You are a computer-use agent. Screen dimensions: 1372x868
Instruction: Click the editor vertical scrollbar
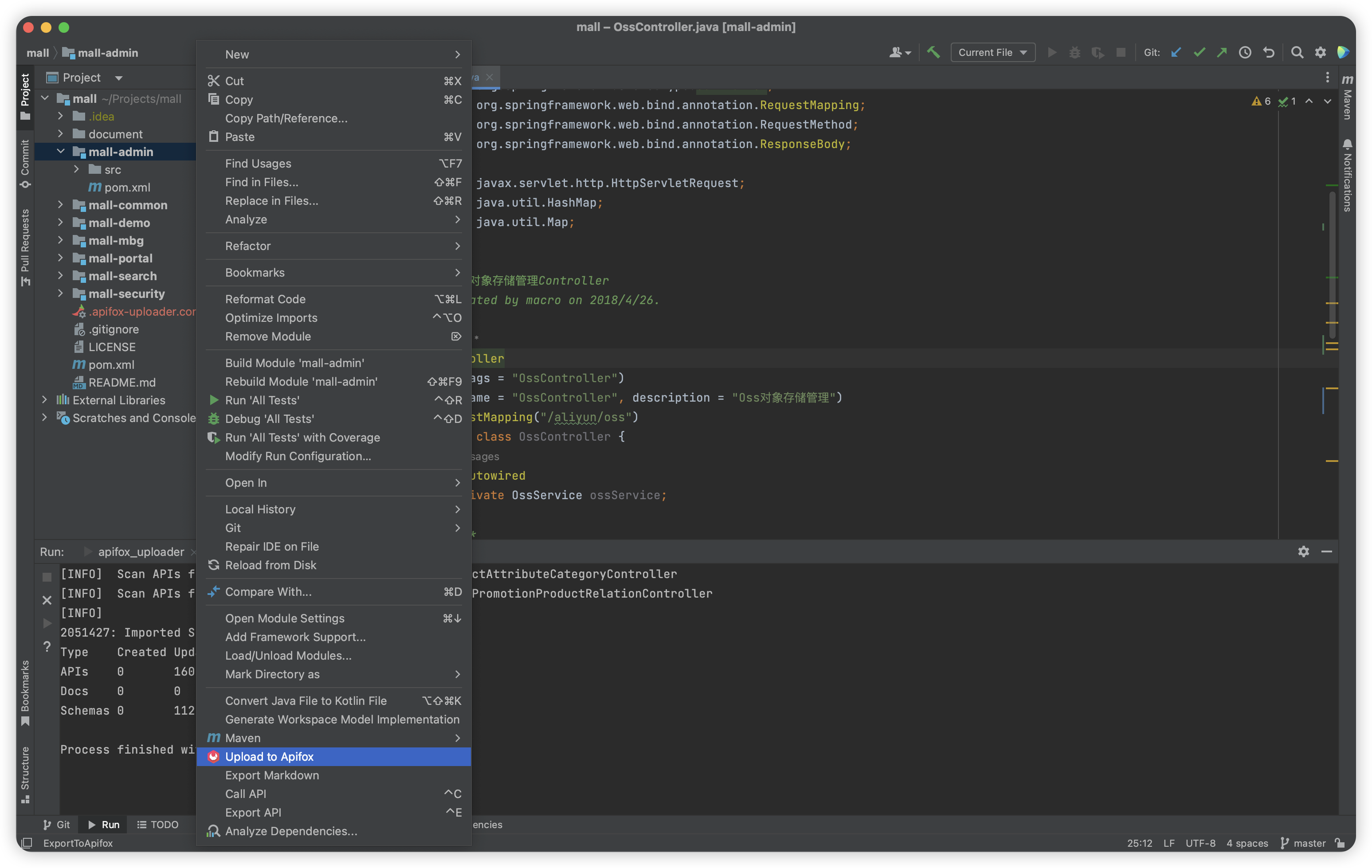1333,265
